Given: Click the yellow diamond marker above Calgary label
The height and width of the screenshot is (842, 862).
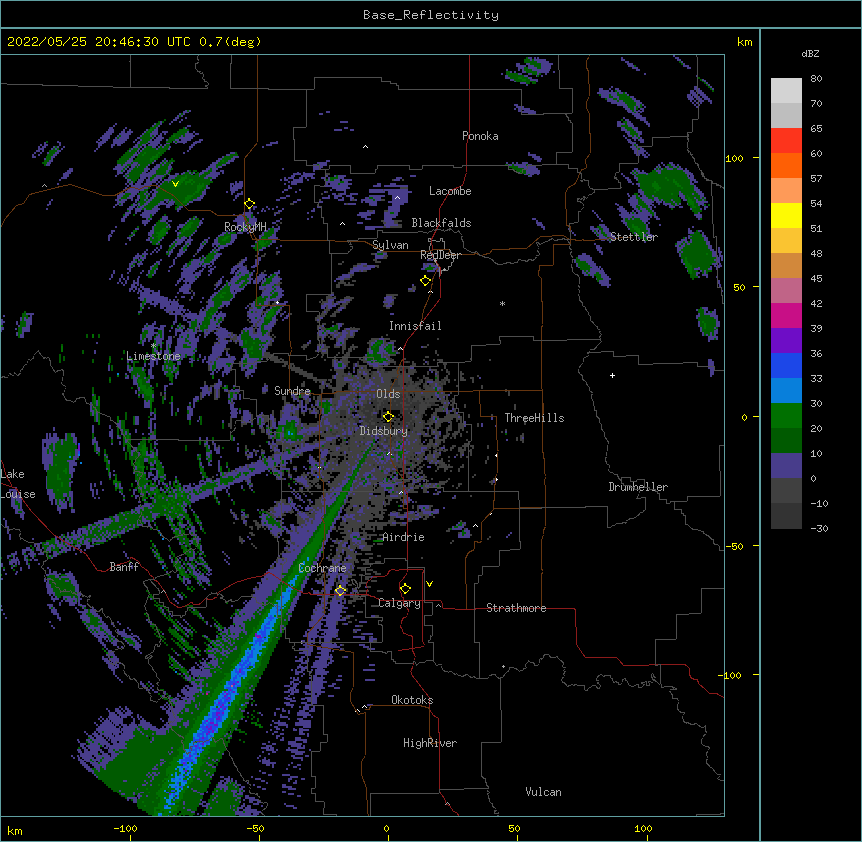Looking at the screenshot, I should coord(405,589).
